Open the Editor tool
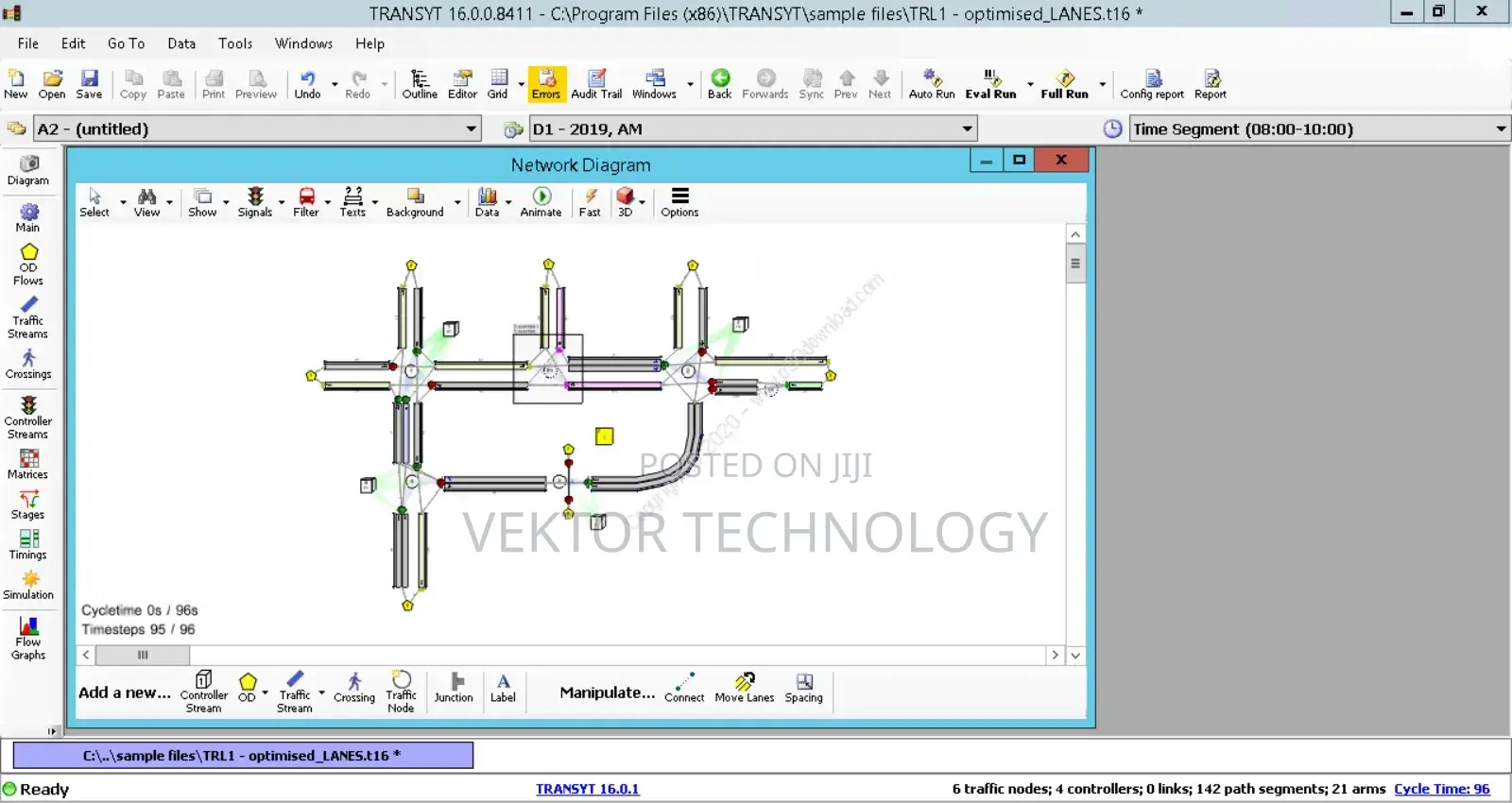This screenshot has width=1512, height=803. coord(462,84)
